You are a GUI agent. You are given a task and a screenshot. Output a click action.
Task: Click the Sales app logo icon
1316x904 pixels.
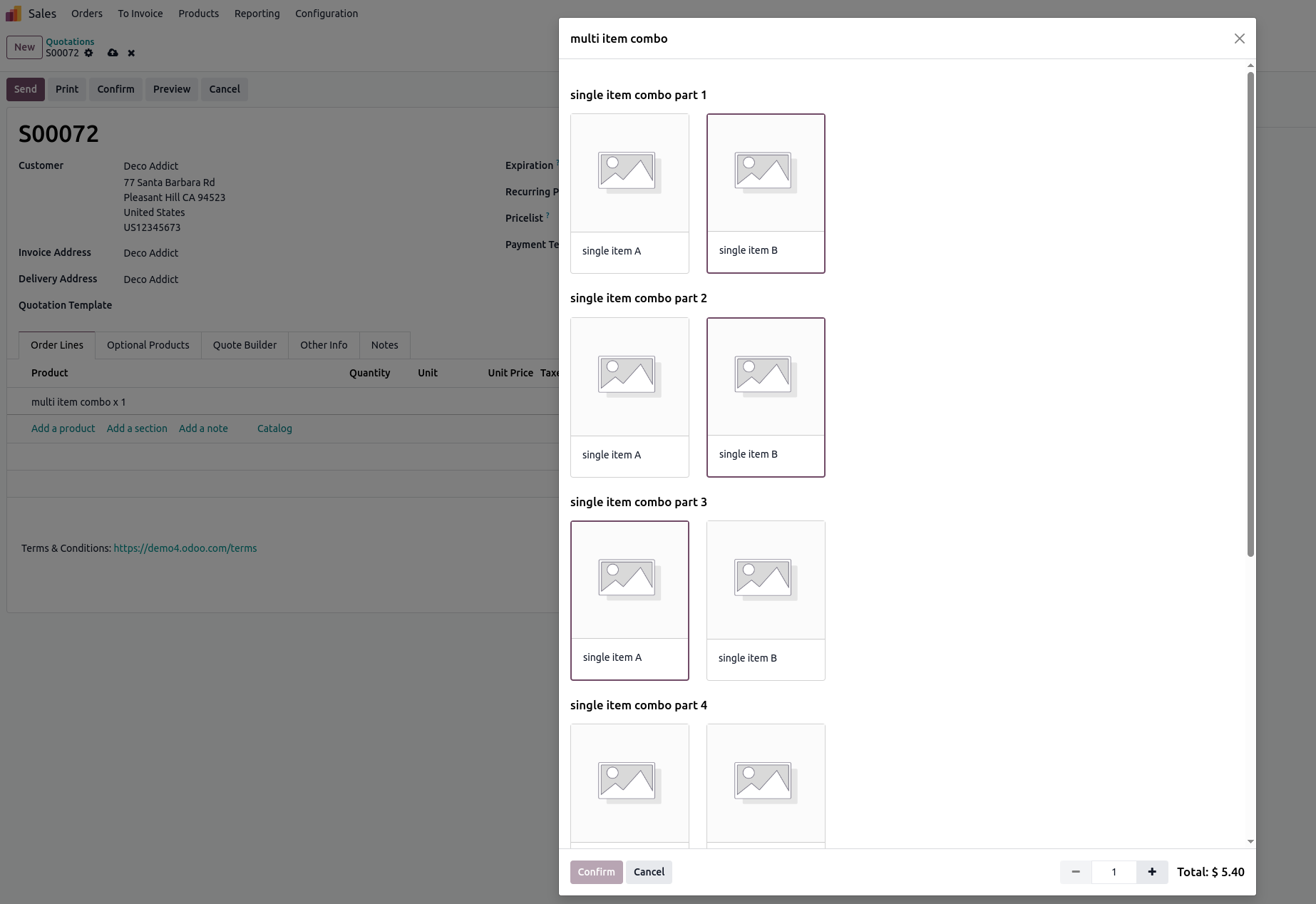click(14, 14)
